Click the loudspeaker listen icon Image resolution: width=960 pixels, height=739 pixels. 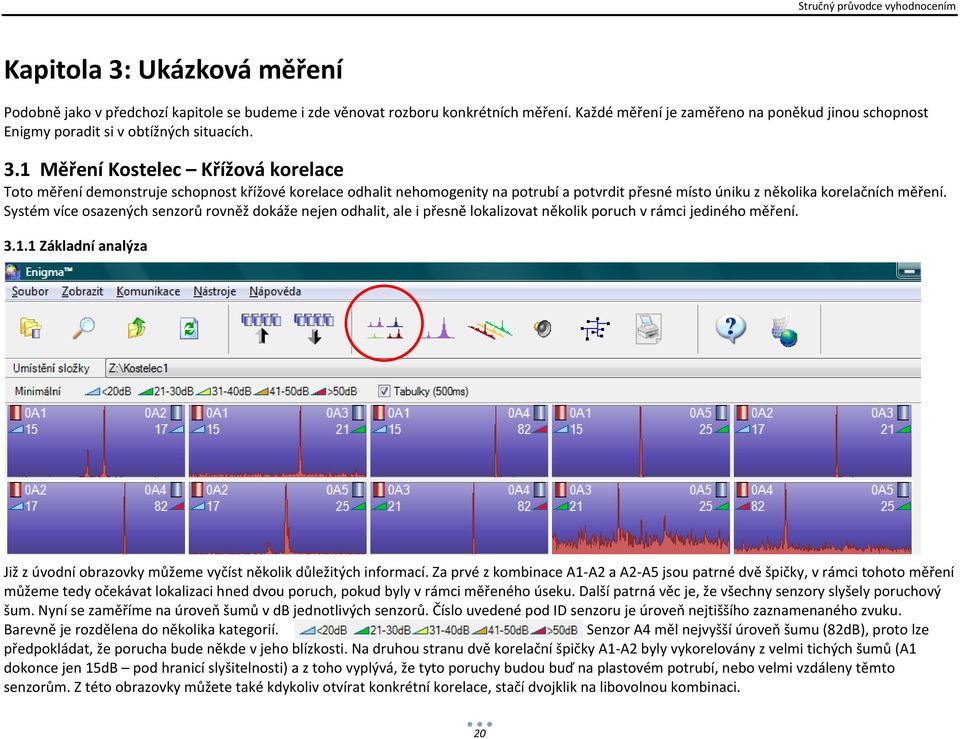tap(542, 329)
